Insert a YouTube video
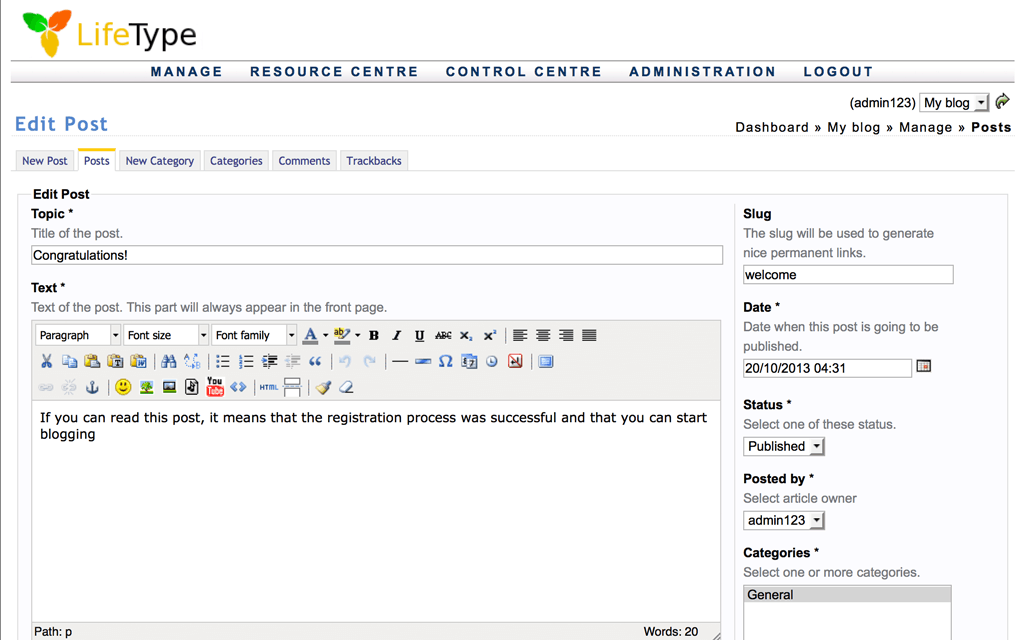 pos(215,387)
